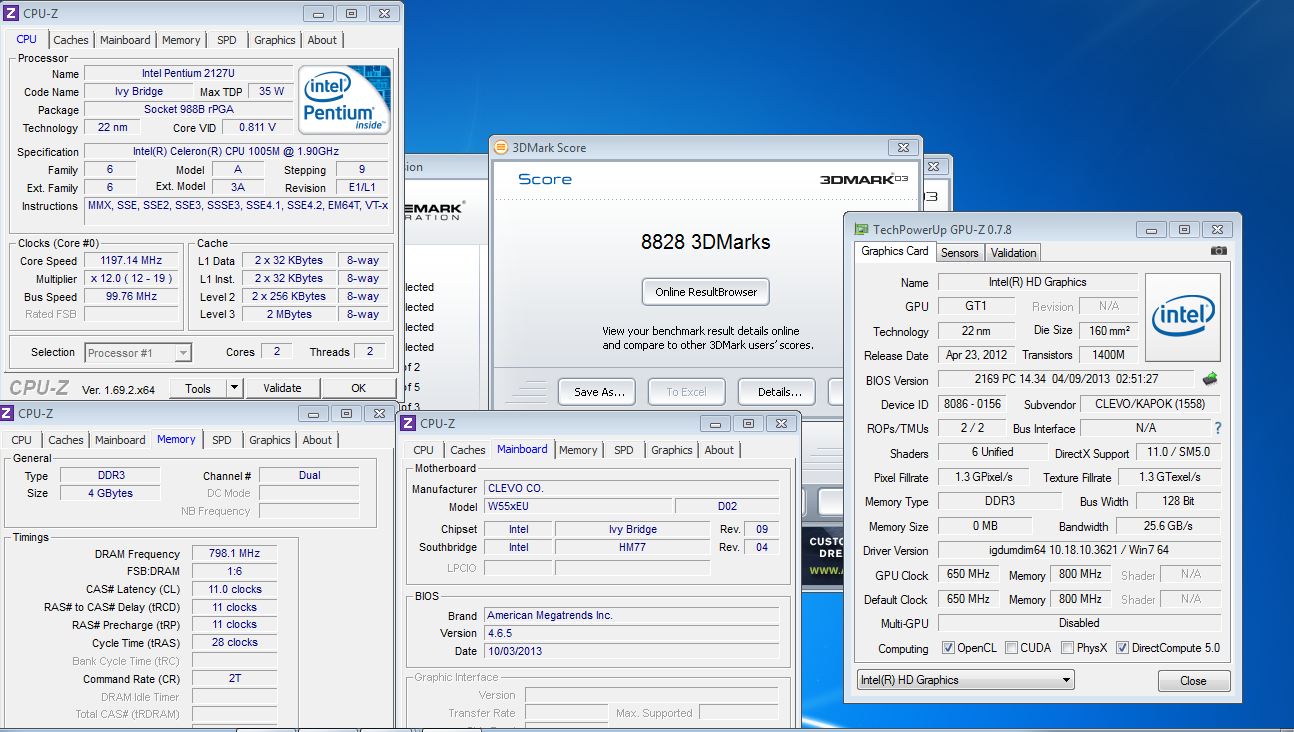Open About tab in top CPU-Z window
This screenshot has height=732, width=1294.
click(x=322, y=40)
